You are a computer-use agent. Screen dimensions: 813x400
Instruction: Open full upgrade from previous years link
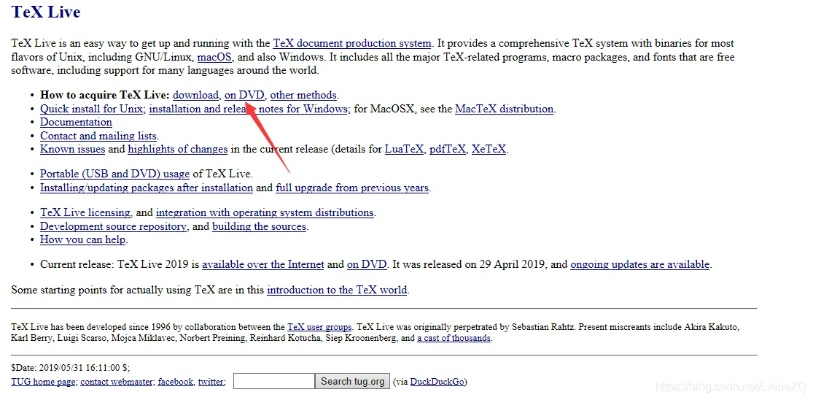click(x=353, y=187)
